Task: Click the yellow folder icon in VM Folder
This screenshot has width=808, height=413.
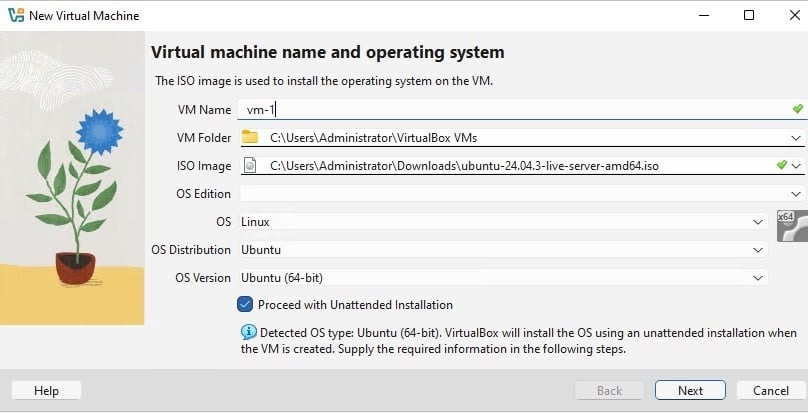Action: [250, 137]
